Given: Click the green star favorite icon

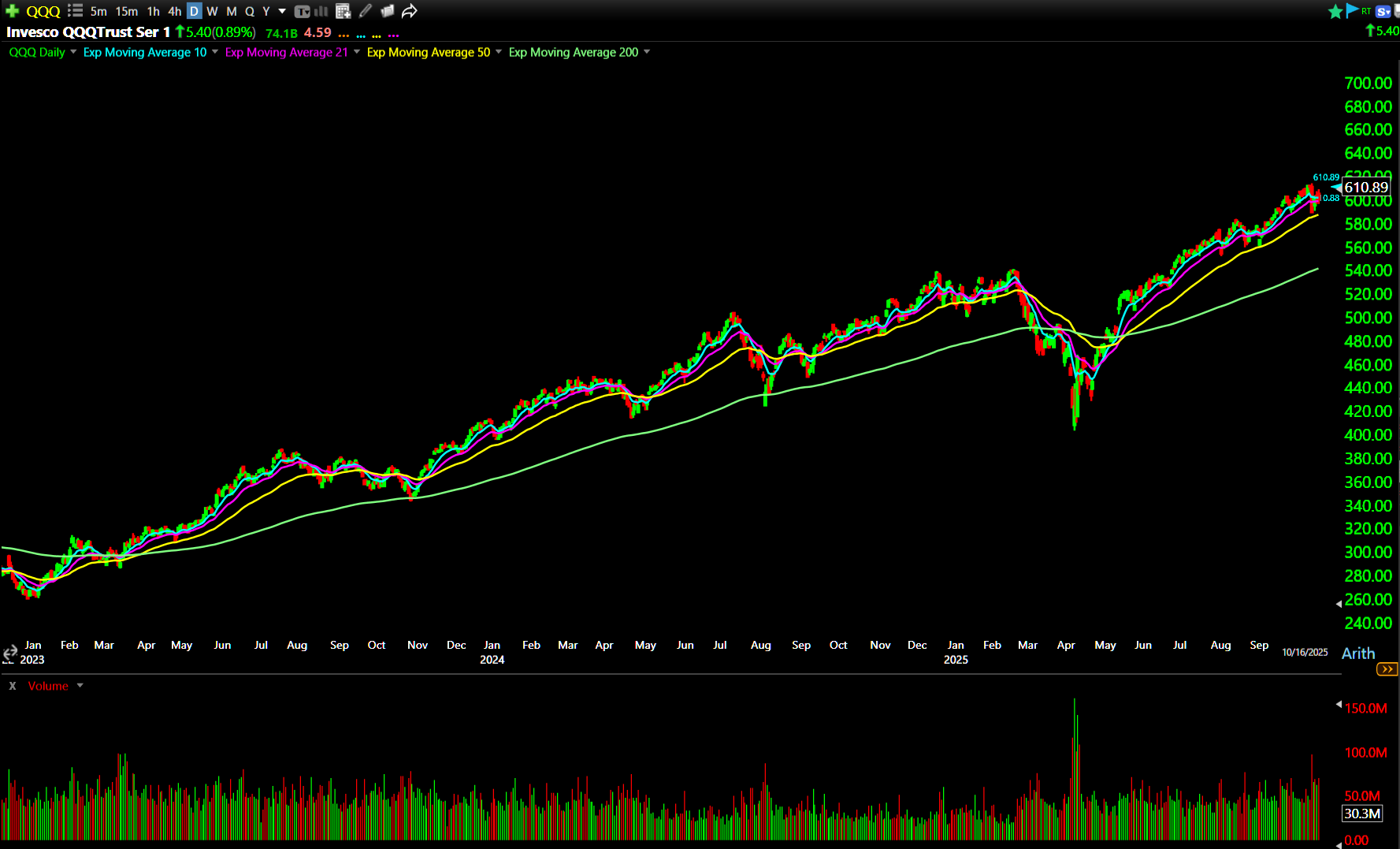Looking at the screenshot, I should tap(1335, 11).
